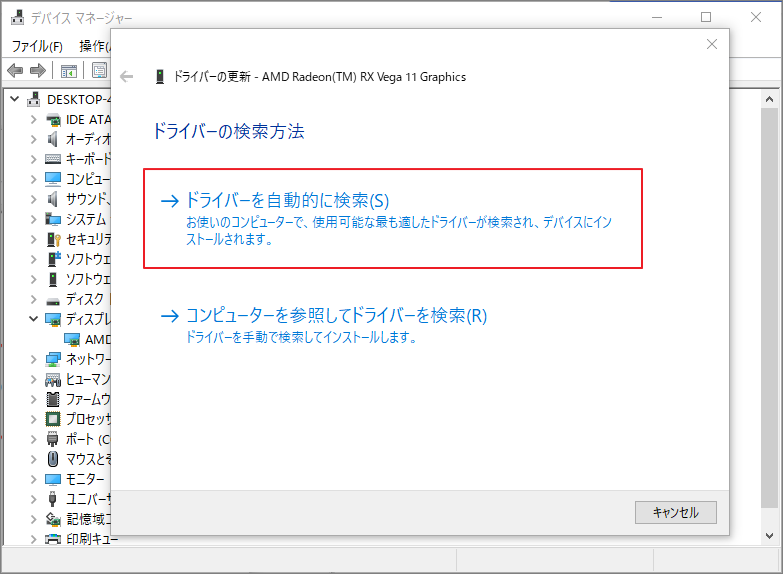
Task: Click the サウンド speaker icon
Action: coord(53,199)
